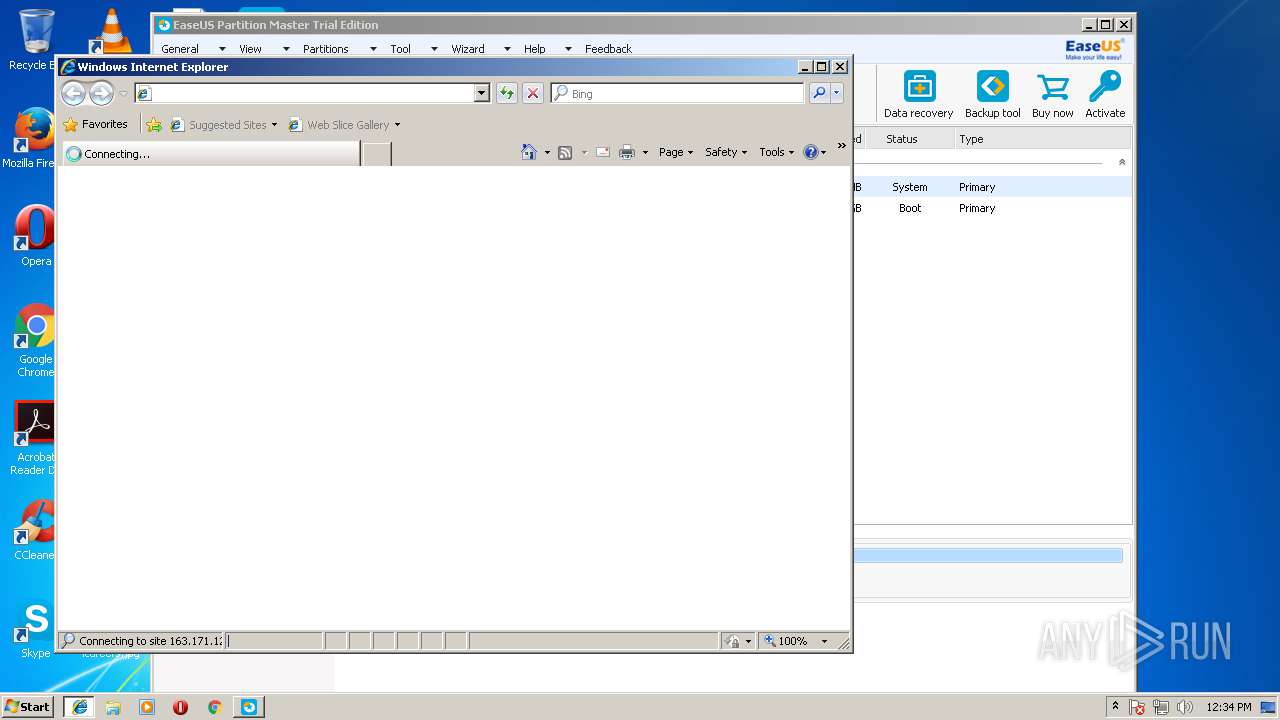Screen dimensions: 1280x720
Task: Click Internet Explorer taskbar icon
Action: pos(80,707)
